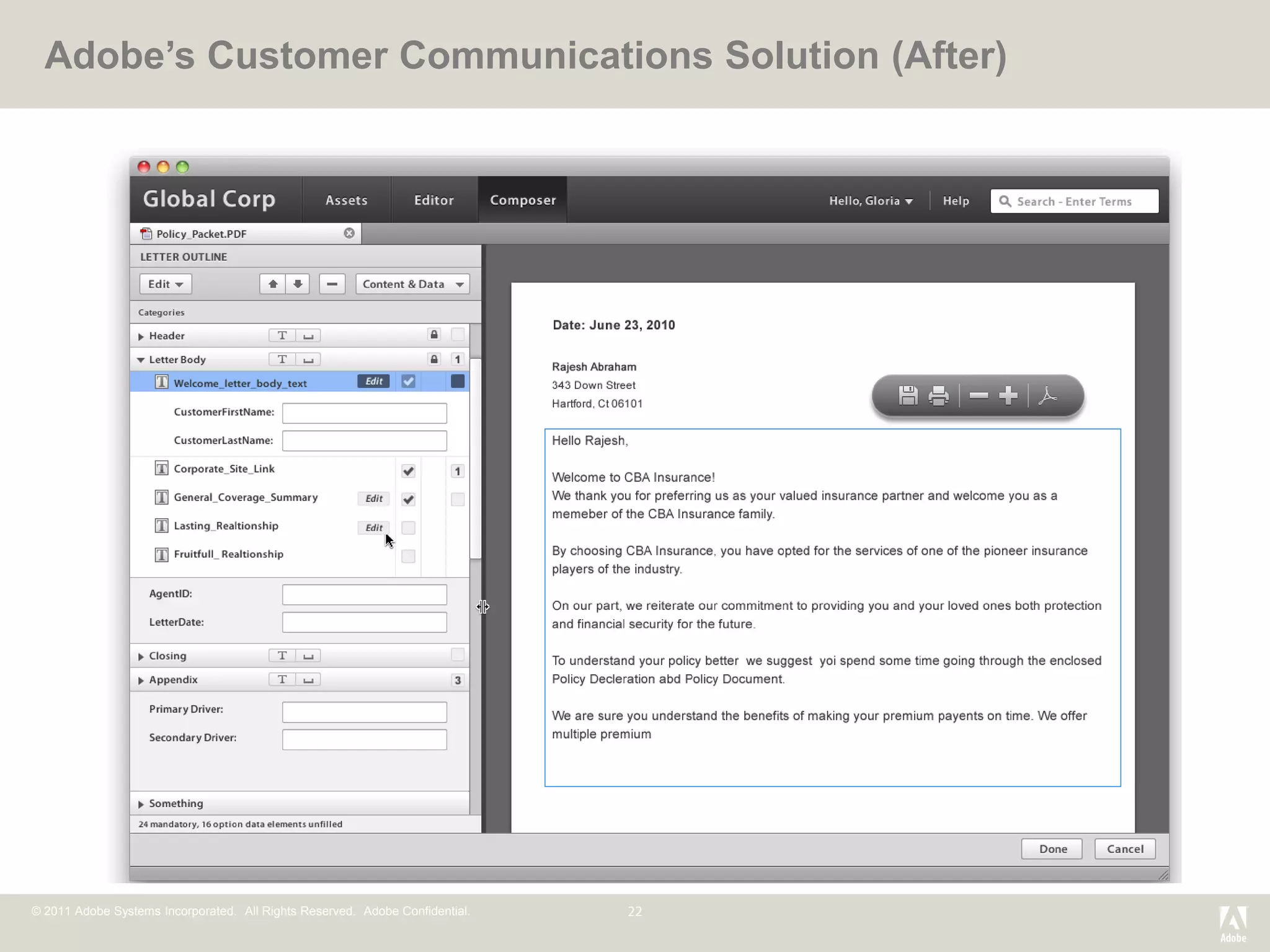Move item down with the down arrow
This screenshot has height=952, width=1270.
click(298, 284)
